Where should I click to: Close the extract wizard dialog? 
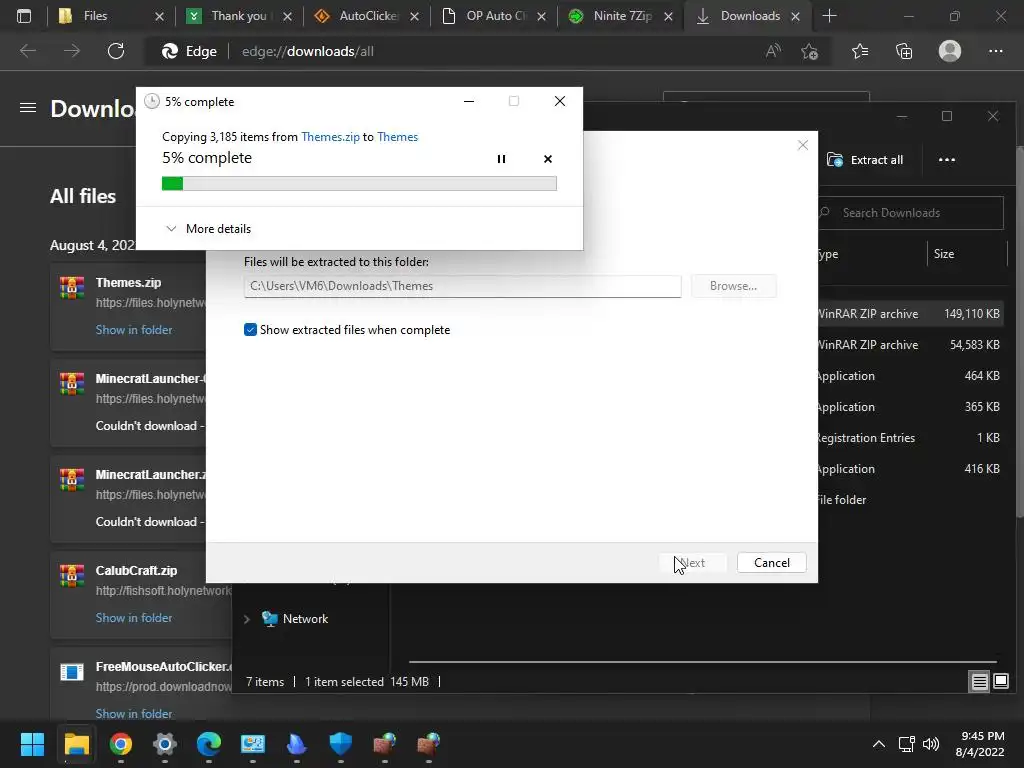[803, 145]
